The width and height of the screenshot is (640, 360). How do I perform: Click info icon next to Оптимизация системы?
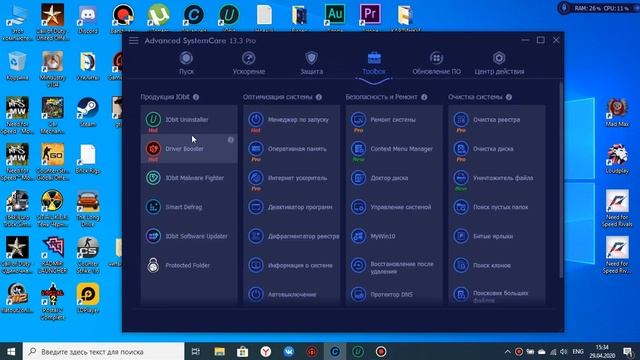pyautogui.click(x=319, y=97)
